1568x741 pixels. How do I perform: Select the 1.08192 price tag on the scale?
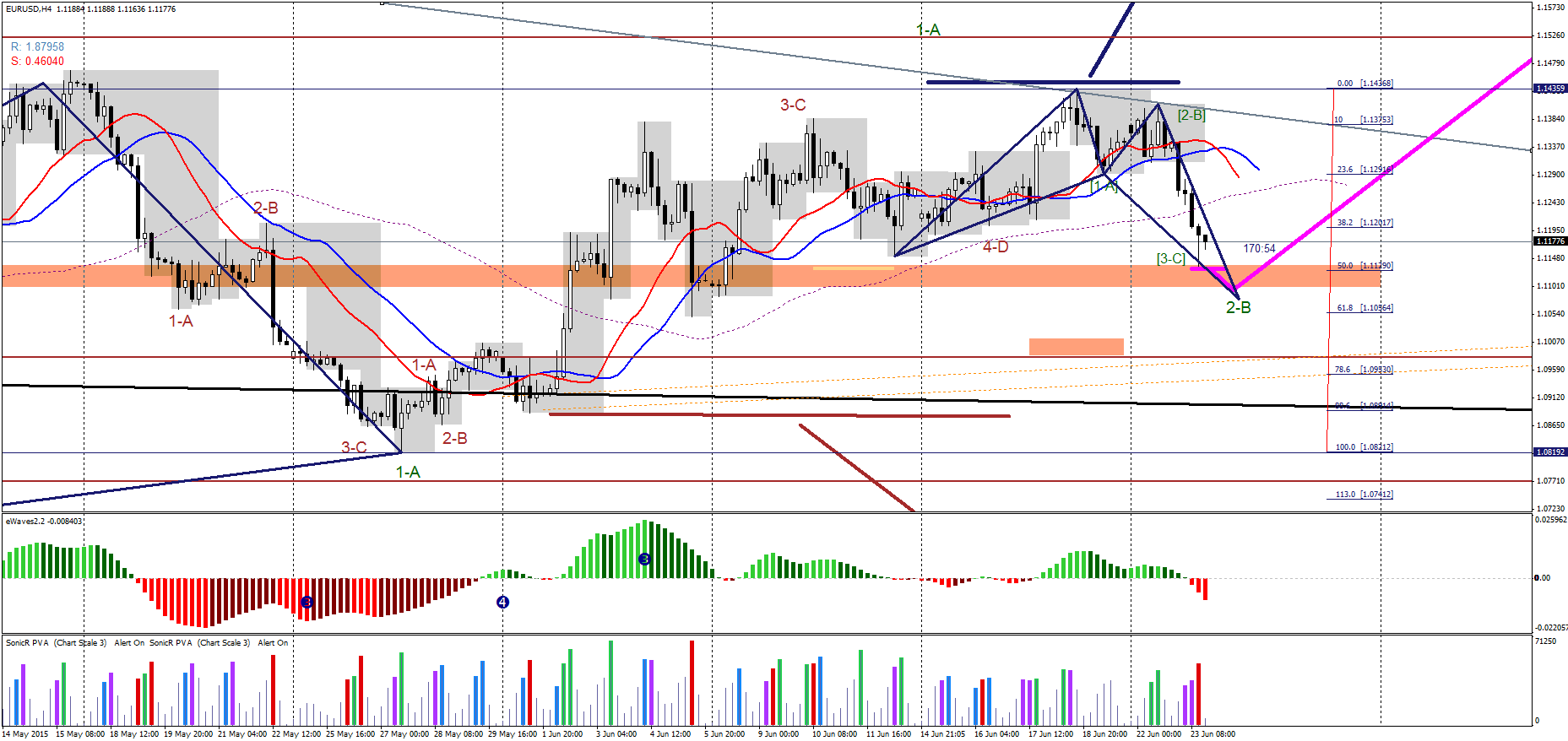(x=1550, y=452)
